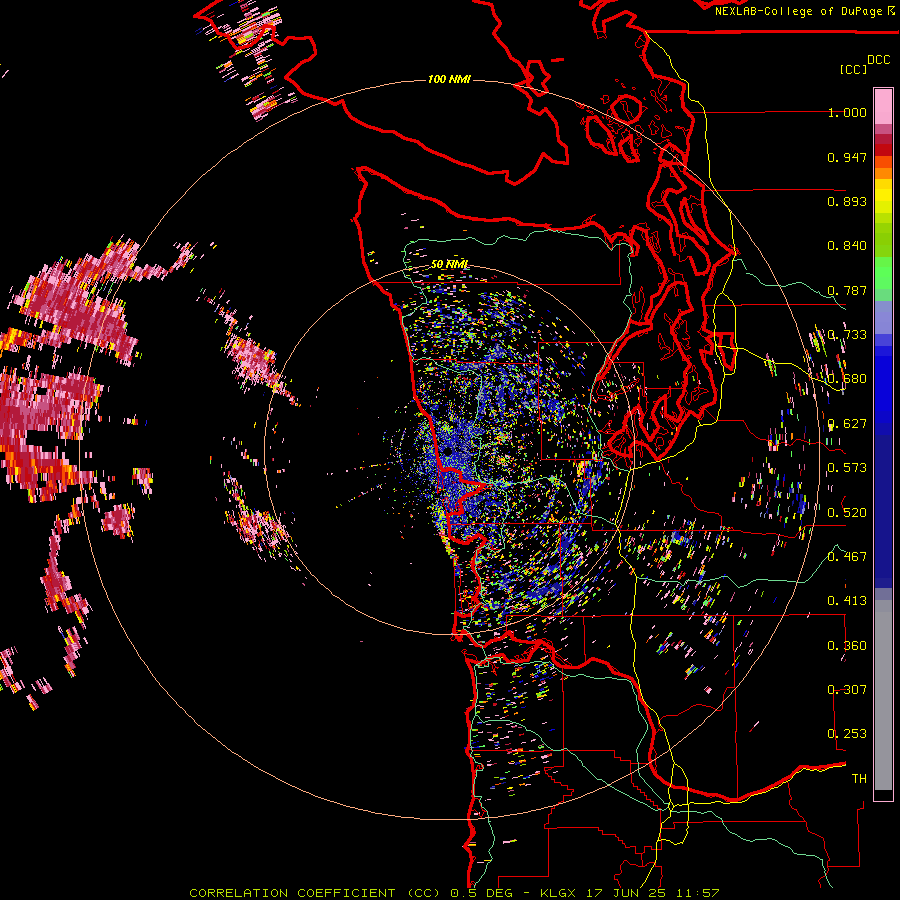The width and height of the screenshot is (900, 900).
Task: Click the 0.840 legend value
Action: point(847,246)
